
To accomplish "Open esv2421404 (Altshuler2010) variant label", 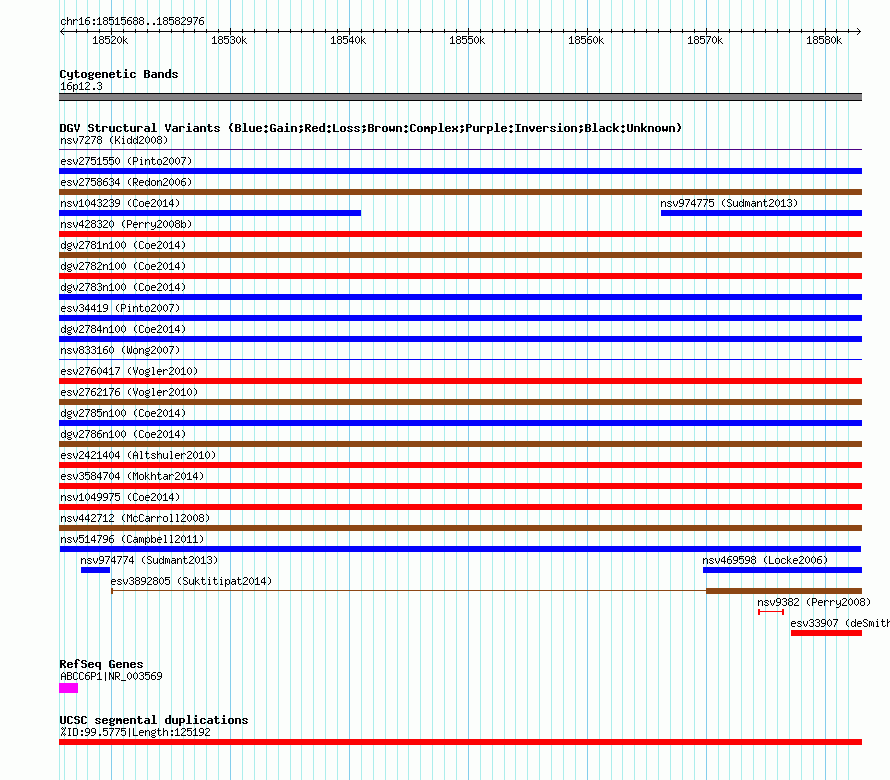I will pyautogui.click(x=138, y=455).
